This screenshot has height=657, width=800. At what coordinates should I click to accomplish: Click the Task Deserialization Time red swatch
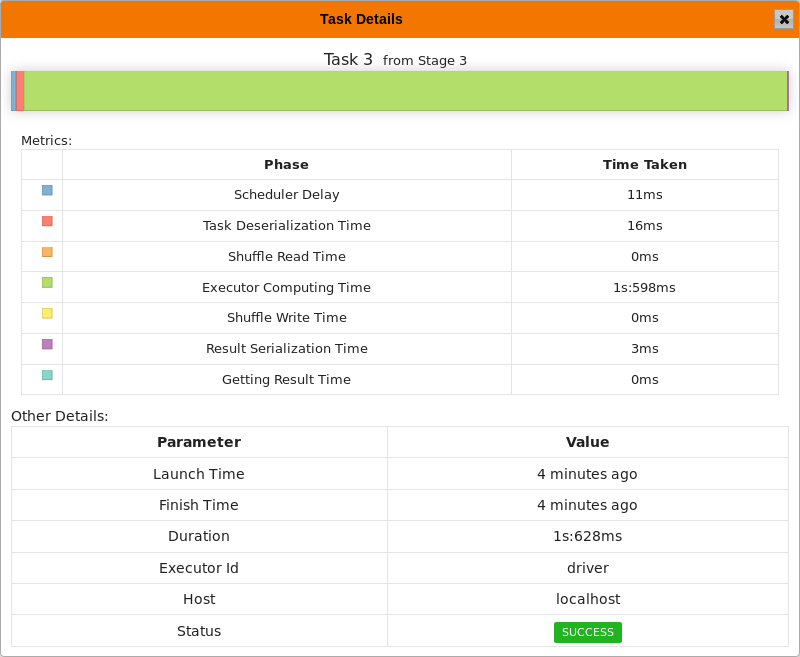(x=47, y=221)
